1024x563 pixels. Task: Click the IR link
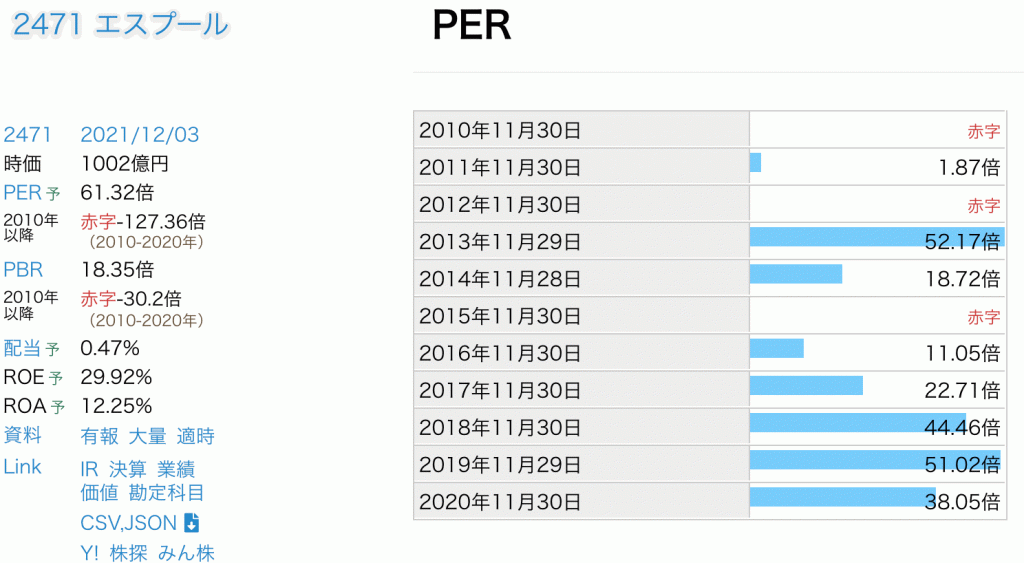click(89, 469)
